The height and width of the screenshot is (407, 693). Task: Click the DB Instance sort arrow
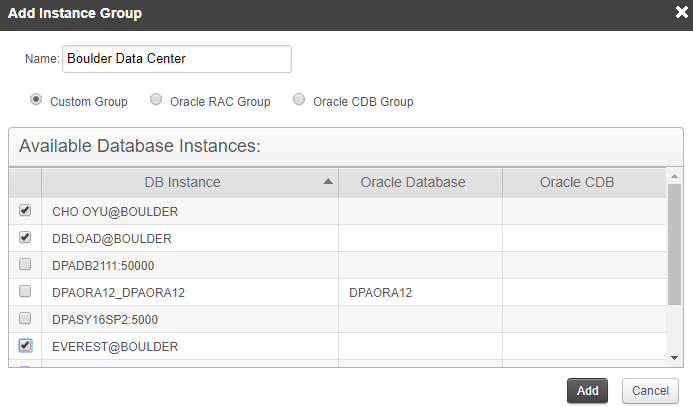pyautogui.click(x=328, y=182)
